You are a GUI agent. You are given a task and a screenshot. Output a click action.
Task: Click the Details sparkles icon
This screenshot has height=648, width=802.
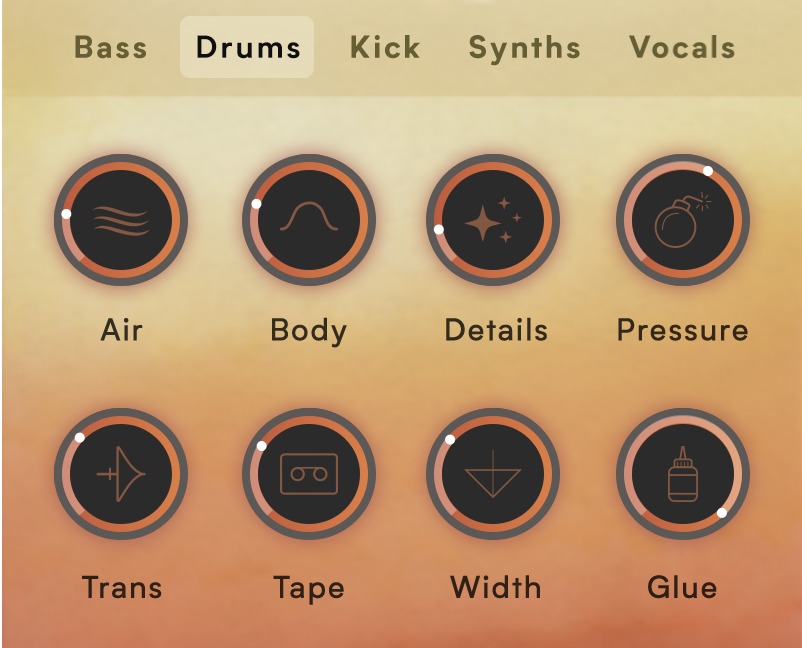(x=493, y=220)
